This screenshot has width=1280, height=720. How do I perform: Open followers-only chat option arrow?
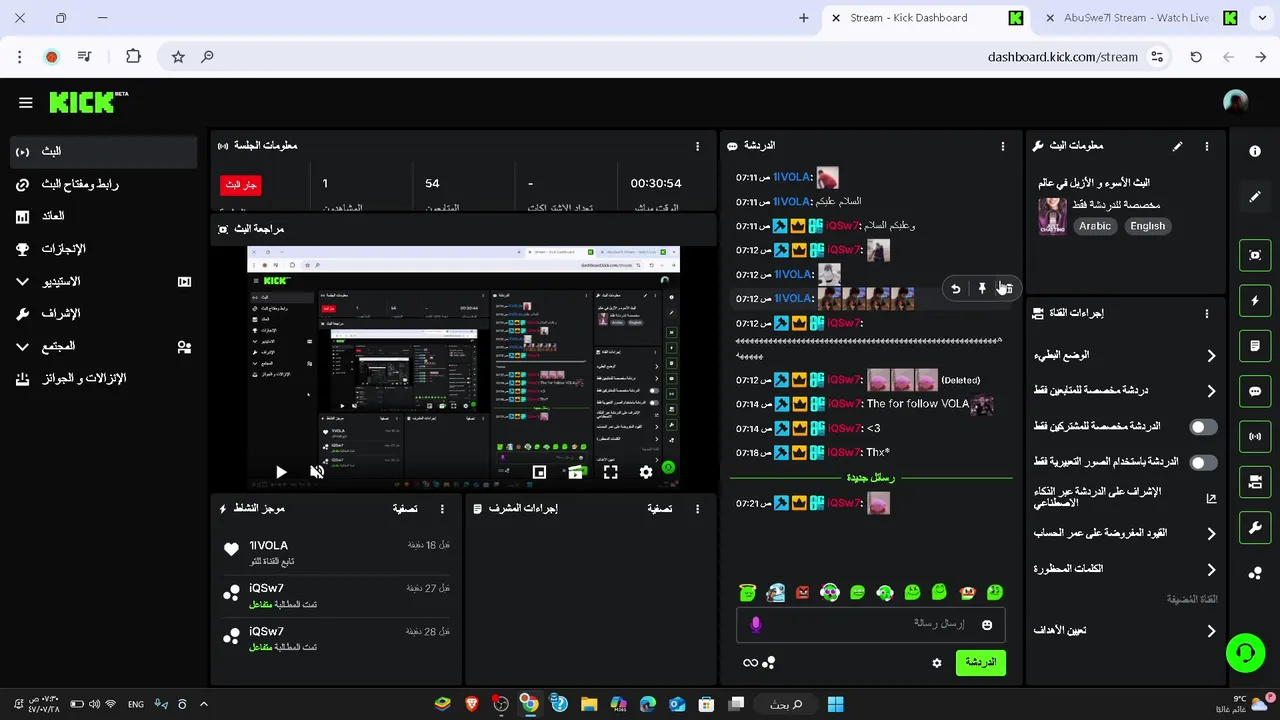tap(1211, 391)
